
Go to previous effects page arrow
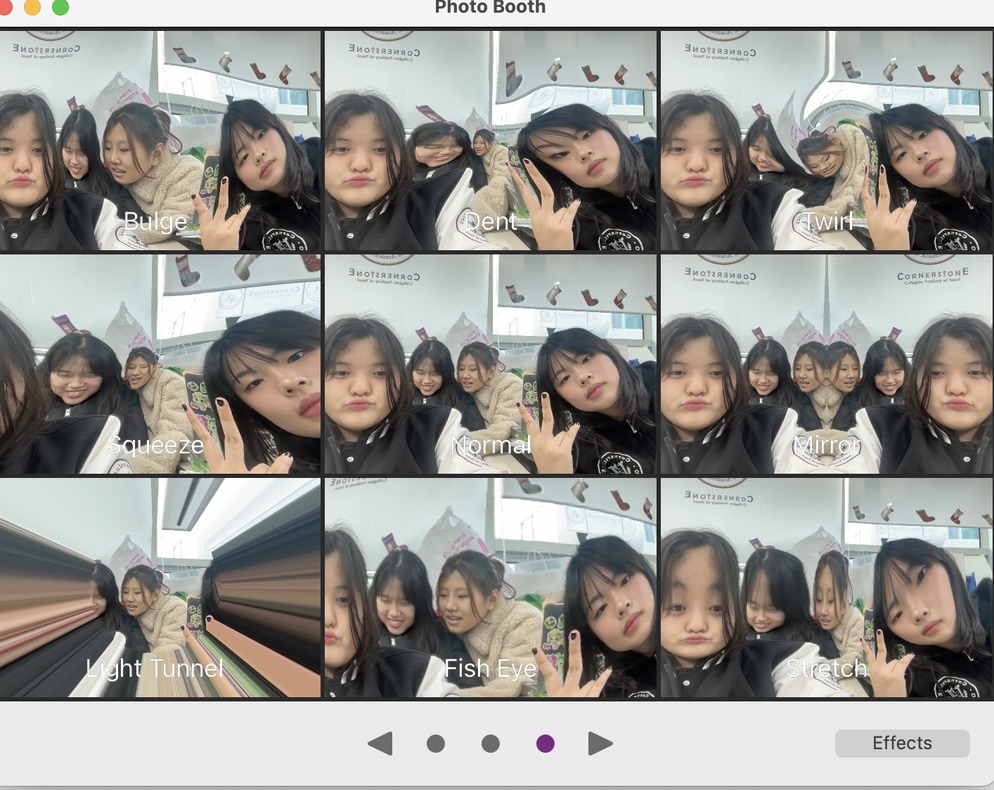click(x=380, y=743)
